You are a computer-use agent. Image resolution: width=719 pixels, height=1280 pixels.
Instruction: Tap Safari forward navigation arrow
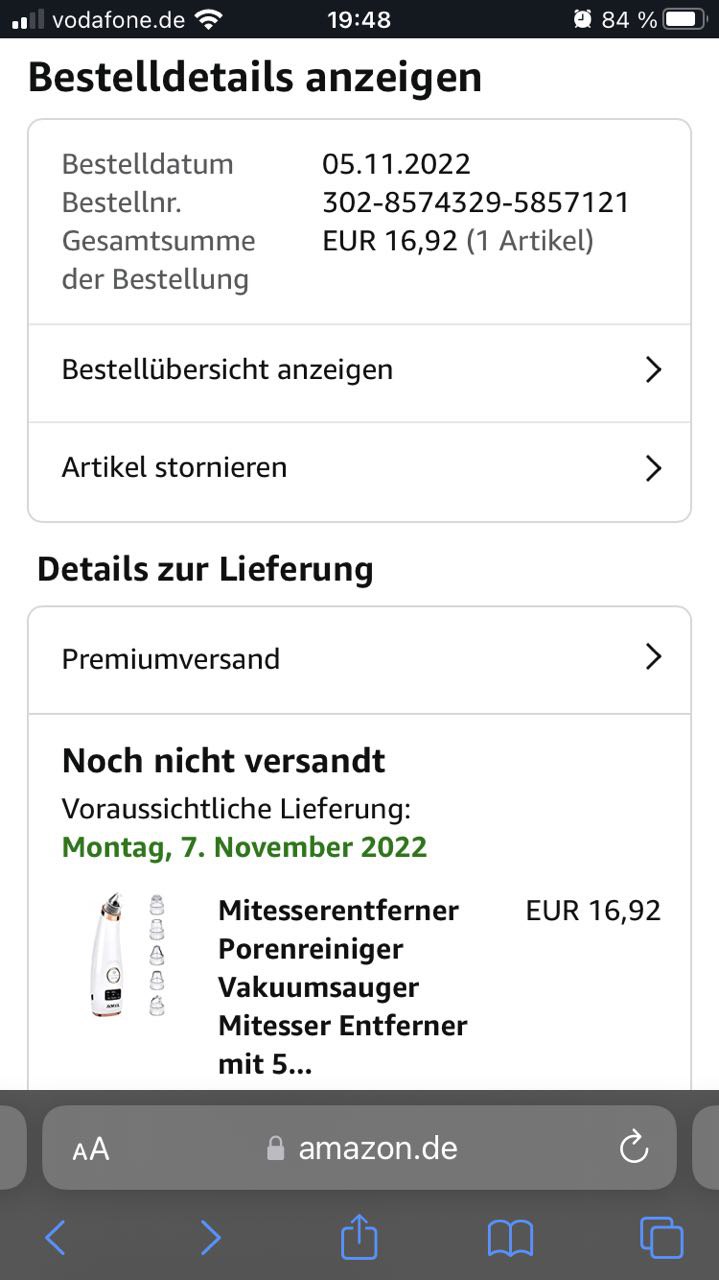tap(210, 1238)
